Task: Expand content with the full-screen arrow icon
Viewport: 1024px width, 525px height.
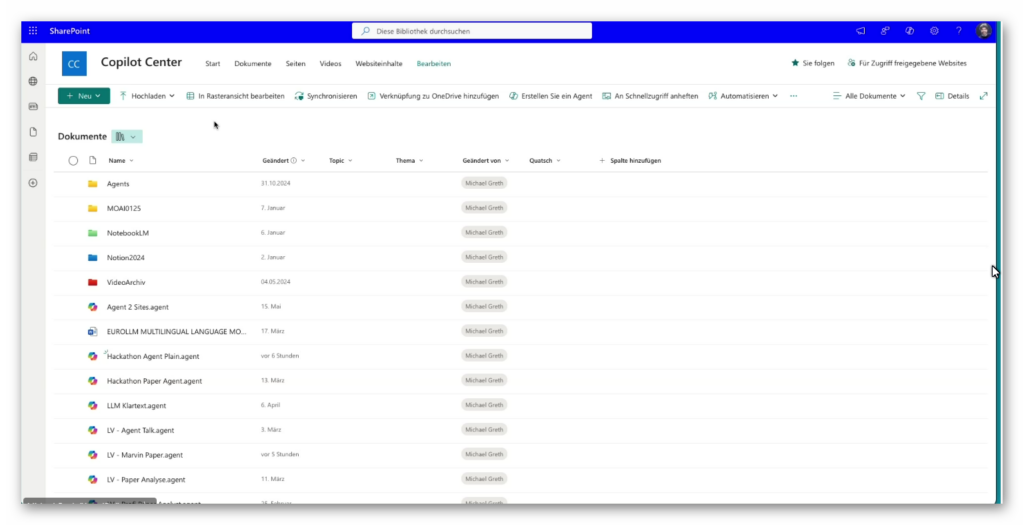Action: (984, 96)
